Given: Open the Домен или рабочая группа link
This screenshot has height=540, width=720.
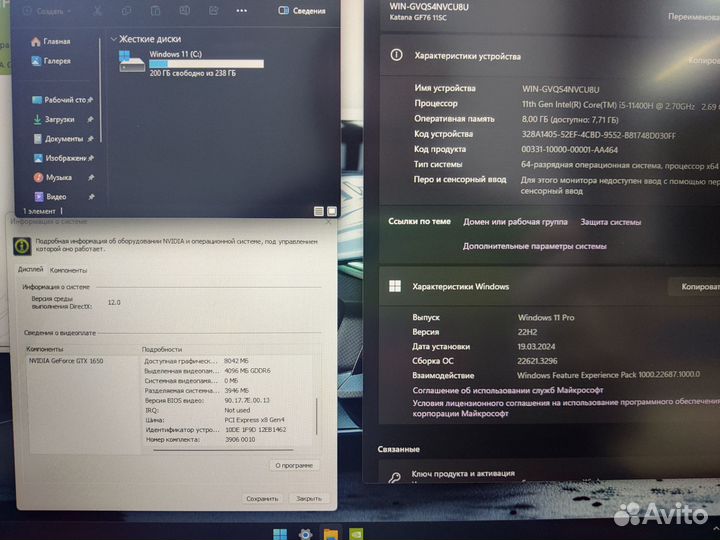Looking at the screenshot, I should click(x=515, y=222).
